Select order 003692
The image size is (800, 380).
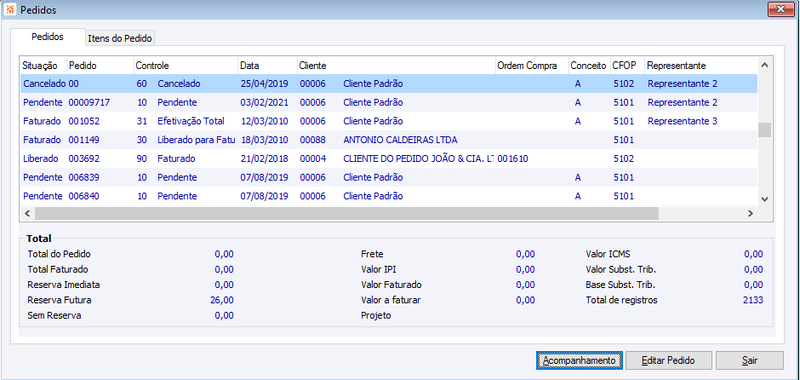click(x=389, y=159)
